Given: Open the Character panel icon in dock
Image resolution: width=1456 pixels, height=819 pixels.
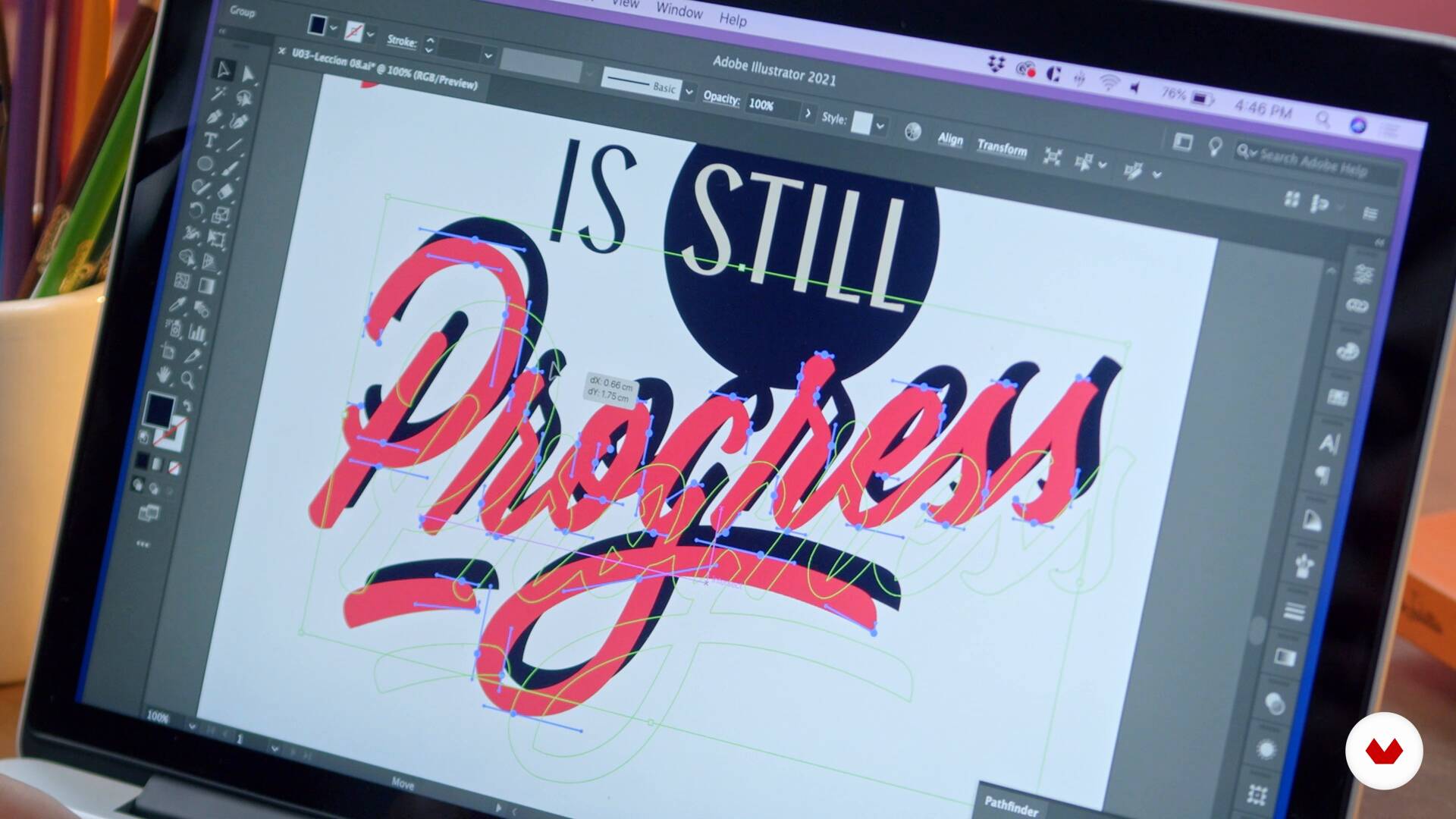Looking at the screenshot, I should coord(1329,442).
